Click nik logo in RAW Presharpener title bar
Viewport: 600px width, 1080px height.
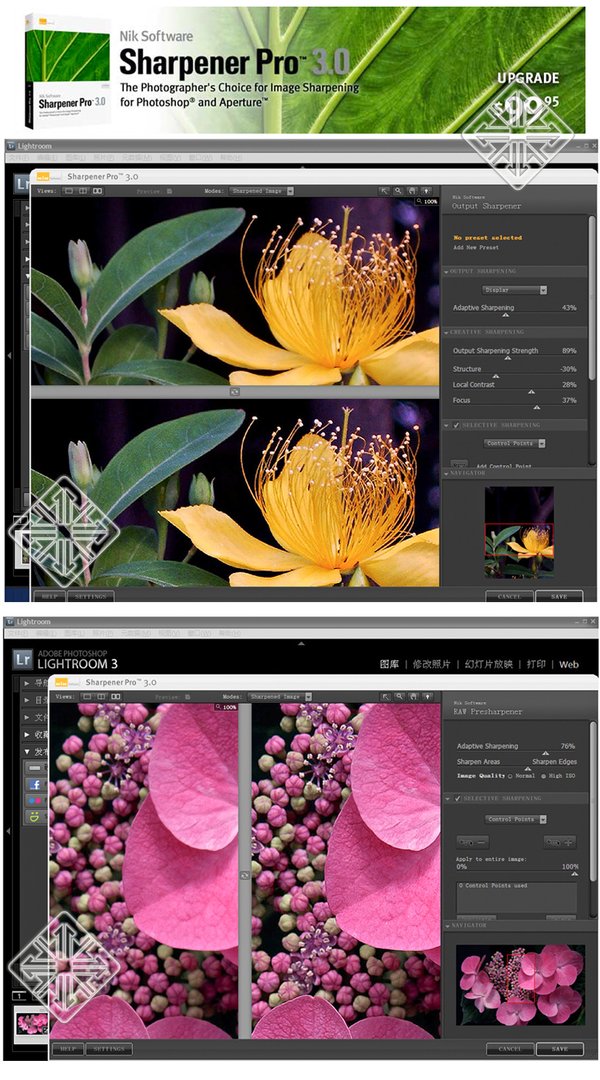(x=66, y=682)
